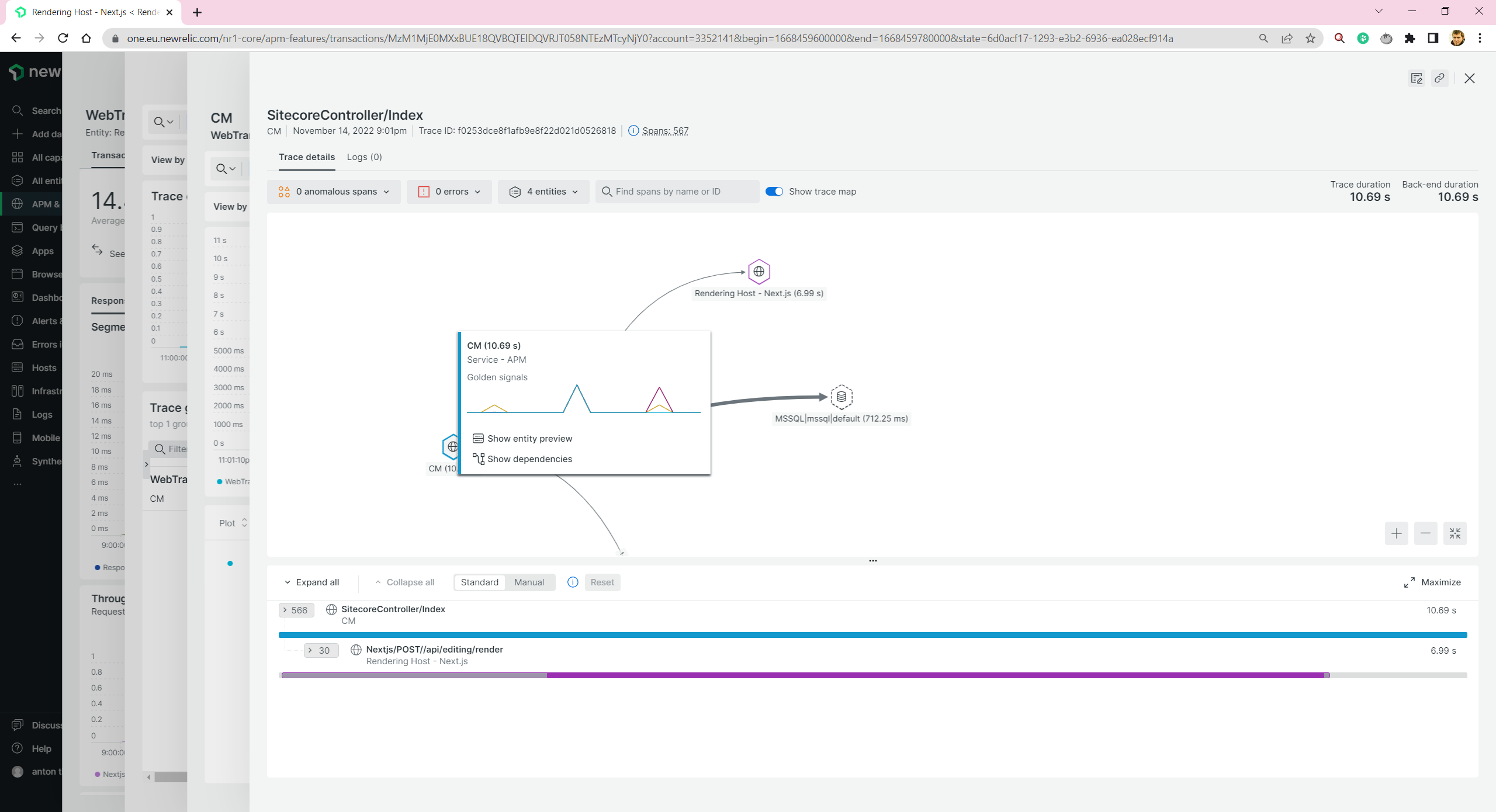Click the Spans: 567 link
The image size is (1496, 812).
665,131
